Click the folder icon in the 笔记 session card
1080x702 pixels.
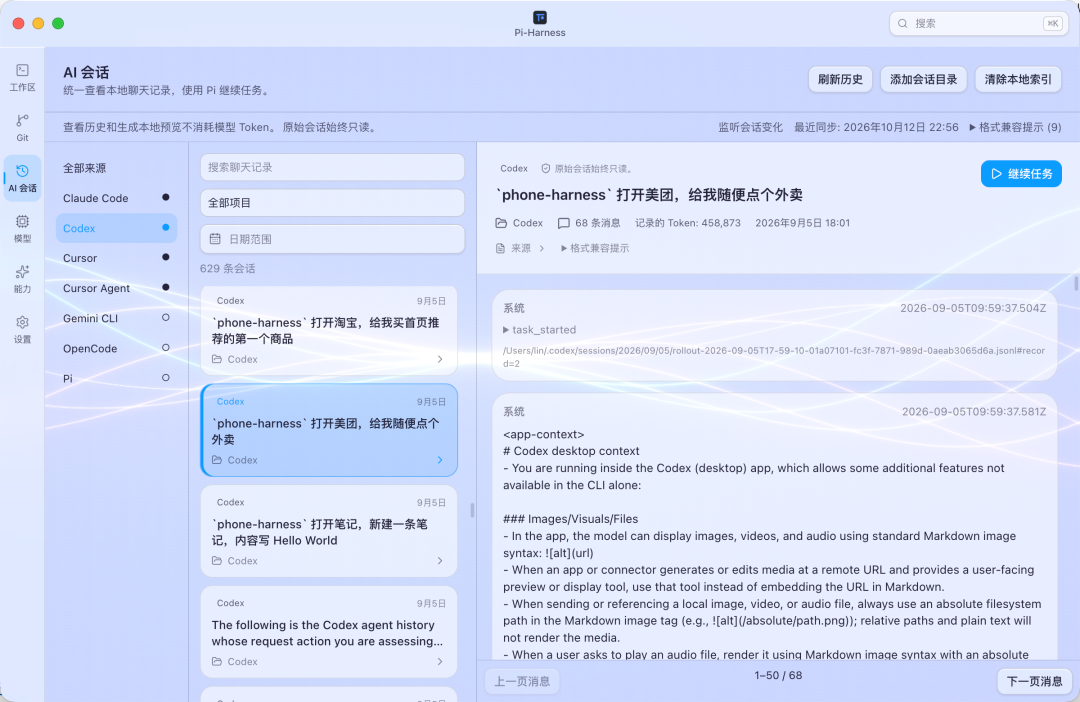tap(217, 561)
